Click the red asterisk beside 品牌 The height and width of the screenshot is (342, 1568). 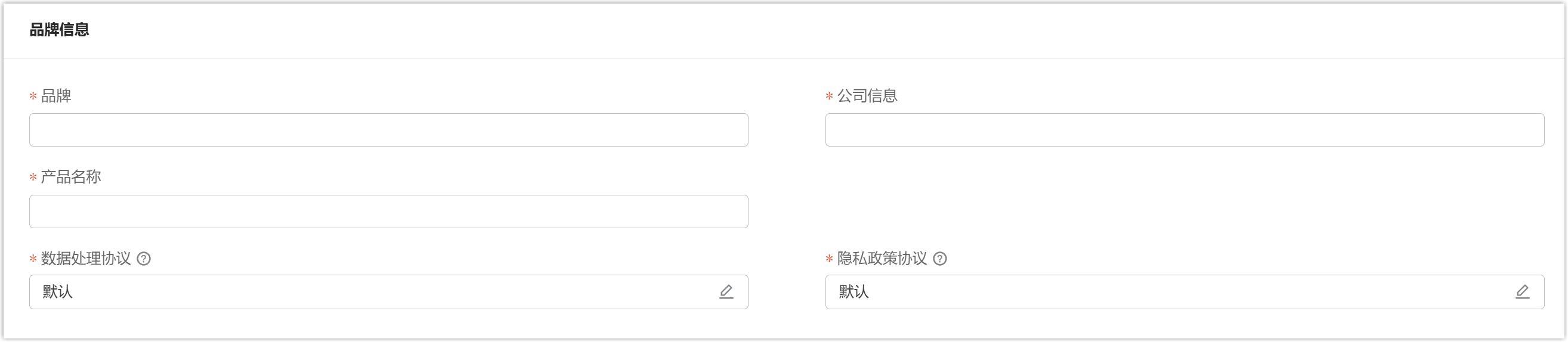(33, 96)
